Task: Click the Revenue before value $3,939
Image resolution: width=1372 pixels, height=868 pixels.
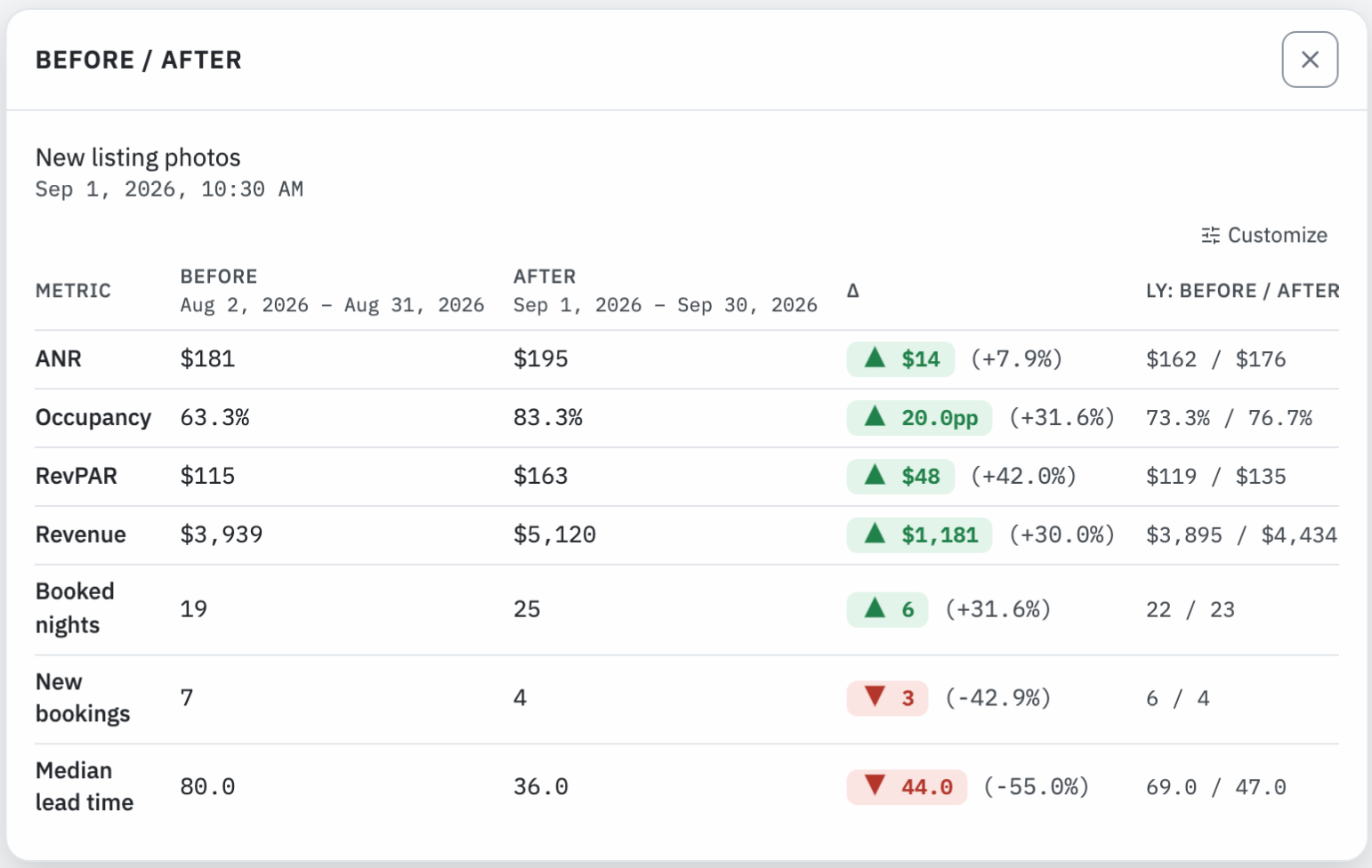Action: pos(222,534)
